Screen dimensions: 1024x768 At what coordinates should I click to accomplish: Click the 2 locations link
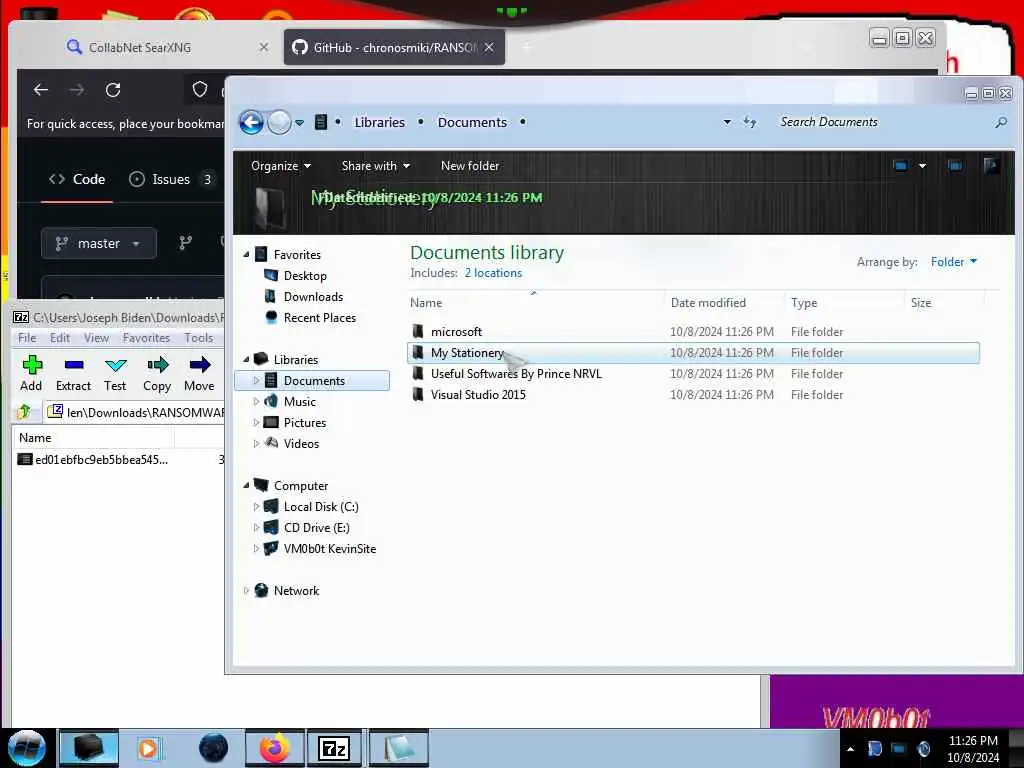pos(493,273)
